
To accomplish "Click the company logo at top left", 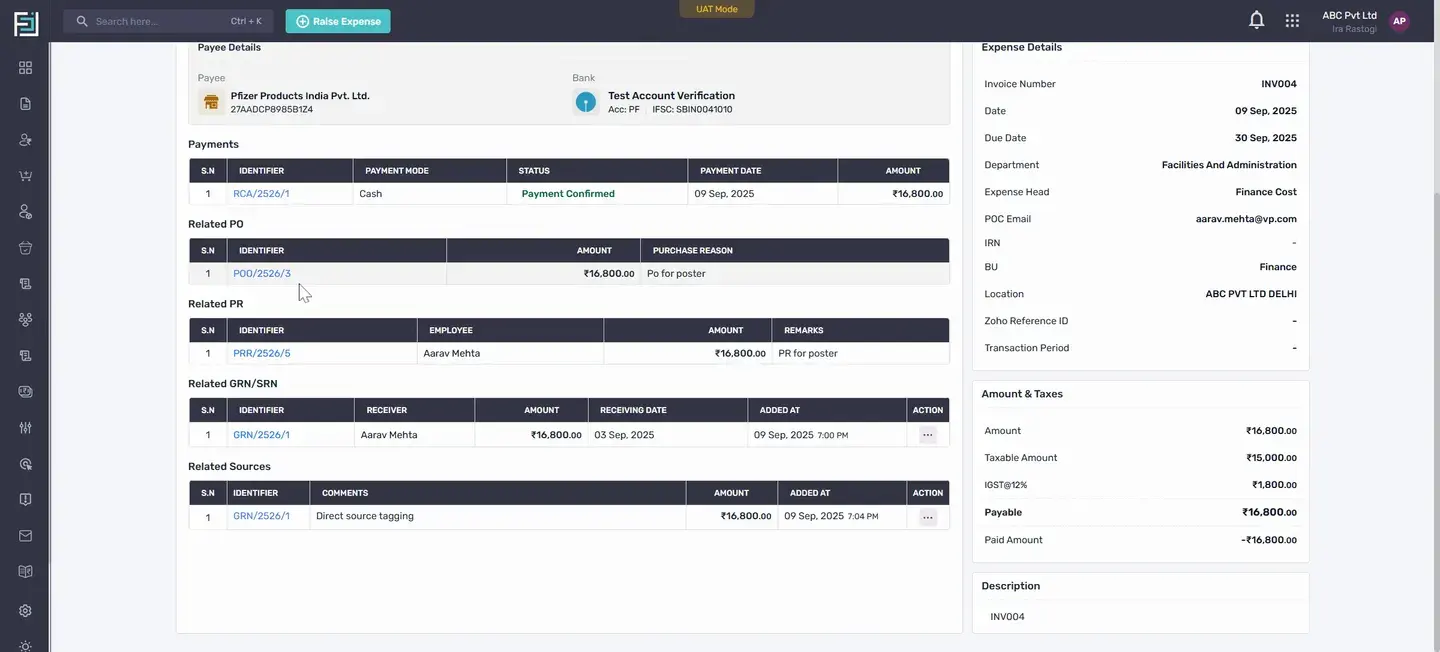I will point(26,23).
